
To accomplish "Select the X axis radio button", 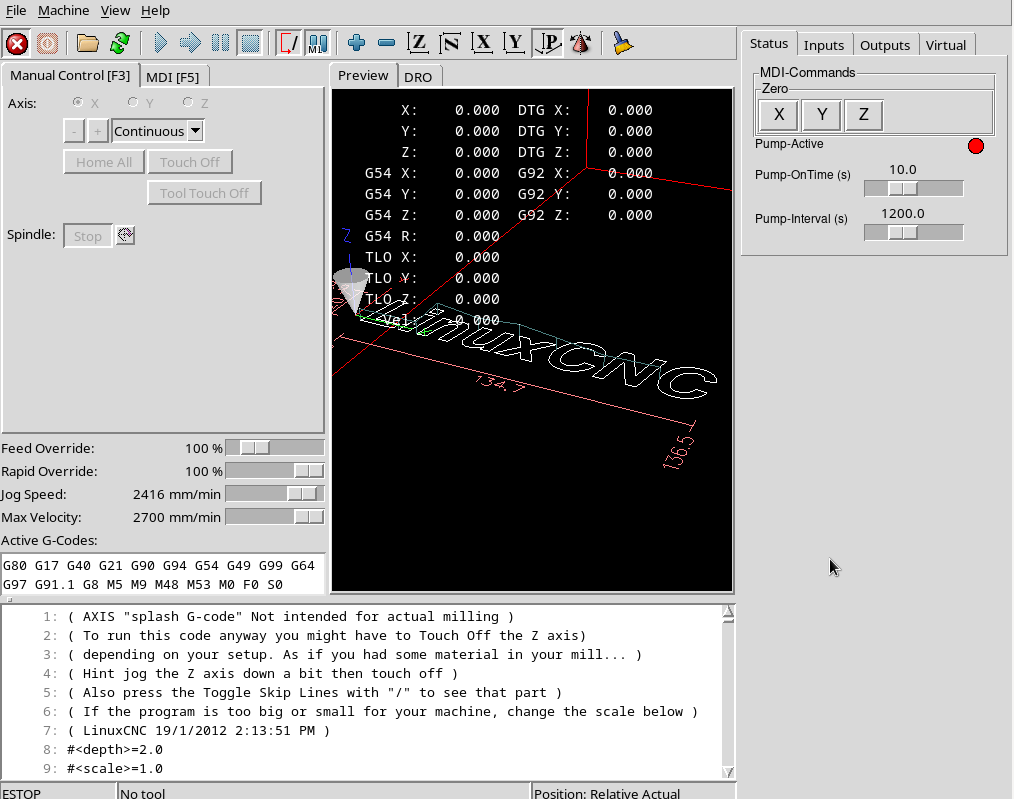I will pos(78,102).
